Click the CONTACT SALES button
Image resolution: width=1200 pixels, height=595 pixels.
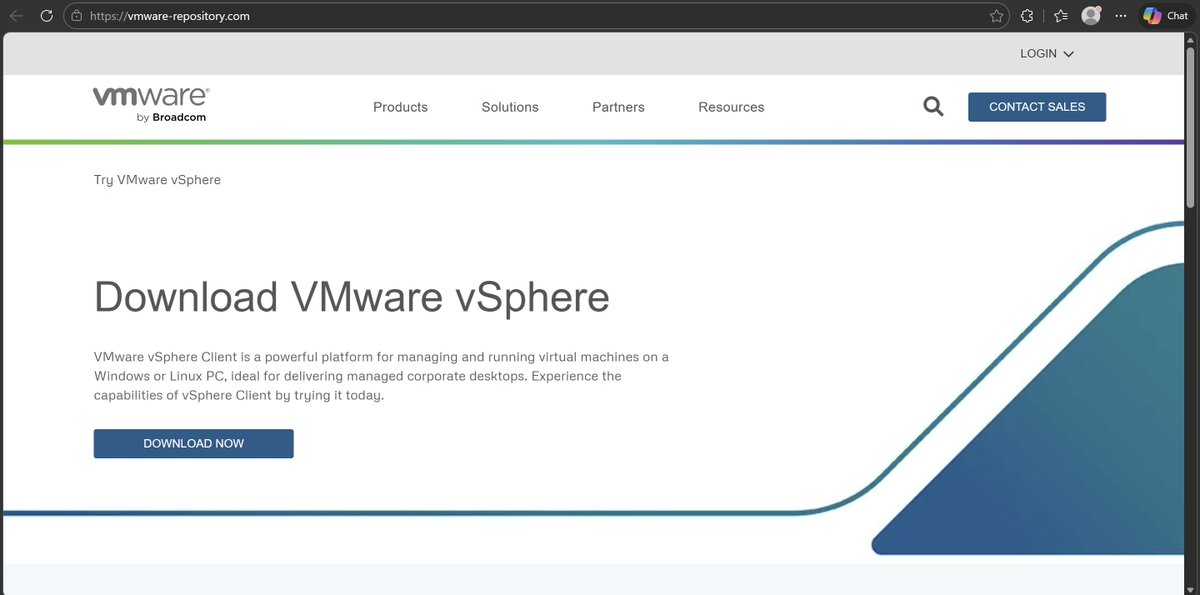1037,107
